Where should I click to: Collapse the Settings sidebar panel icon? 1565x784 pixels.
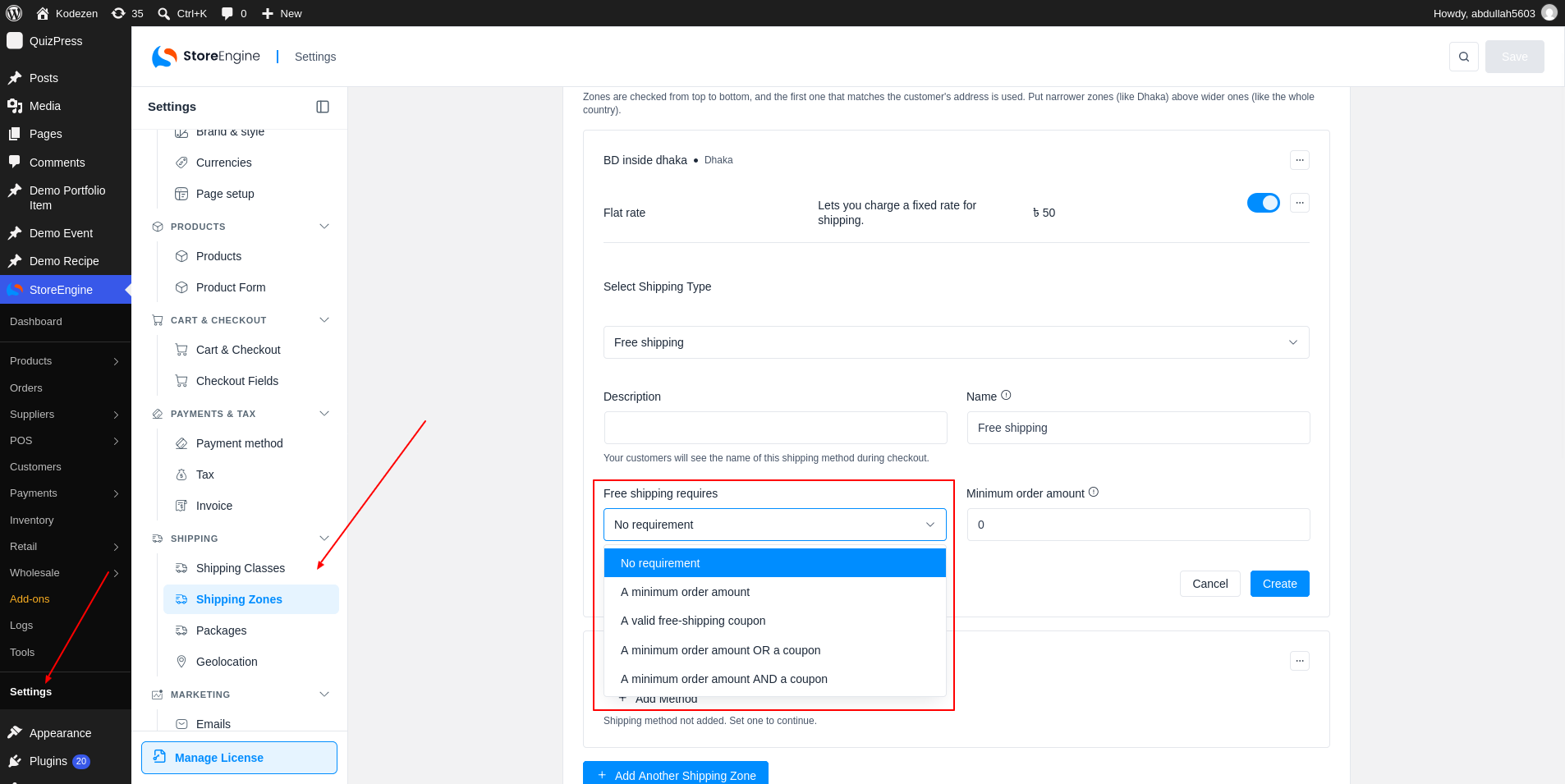click(x=323, y=107)
